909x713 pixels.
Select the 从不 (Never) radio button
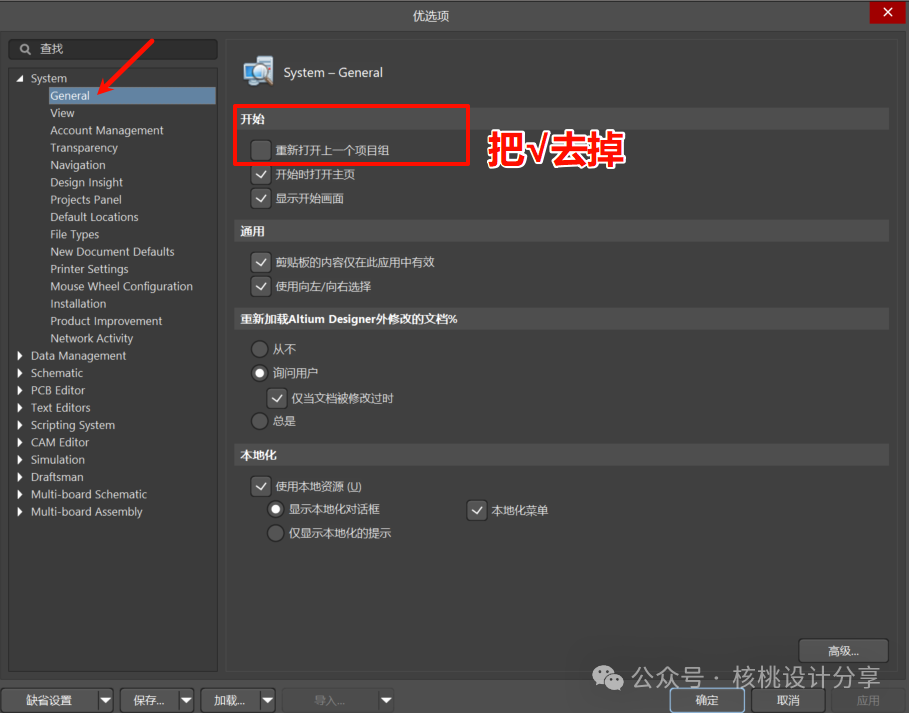coord(260,349)
